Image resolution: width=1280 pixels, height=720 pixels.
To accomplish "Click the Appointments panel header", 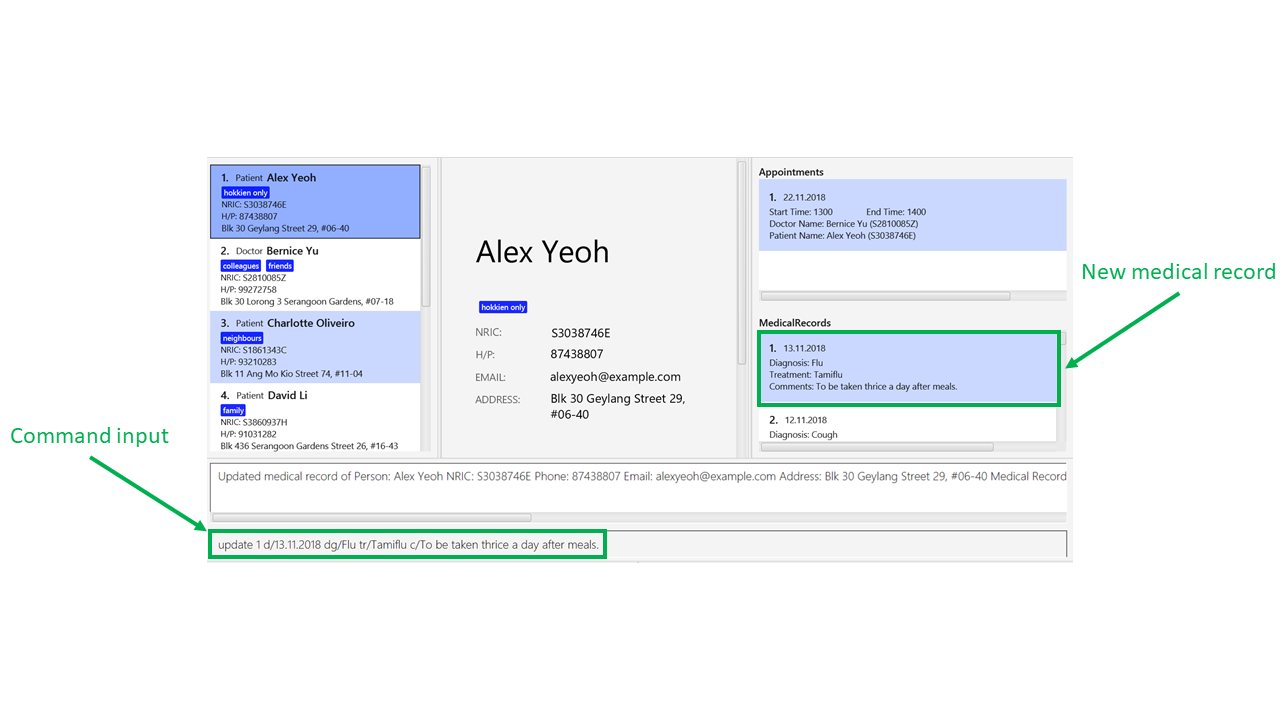I will 791,172.
